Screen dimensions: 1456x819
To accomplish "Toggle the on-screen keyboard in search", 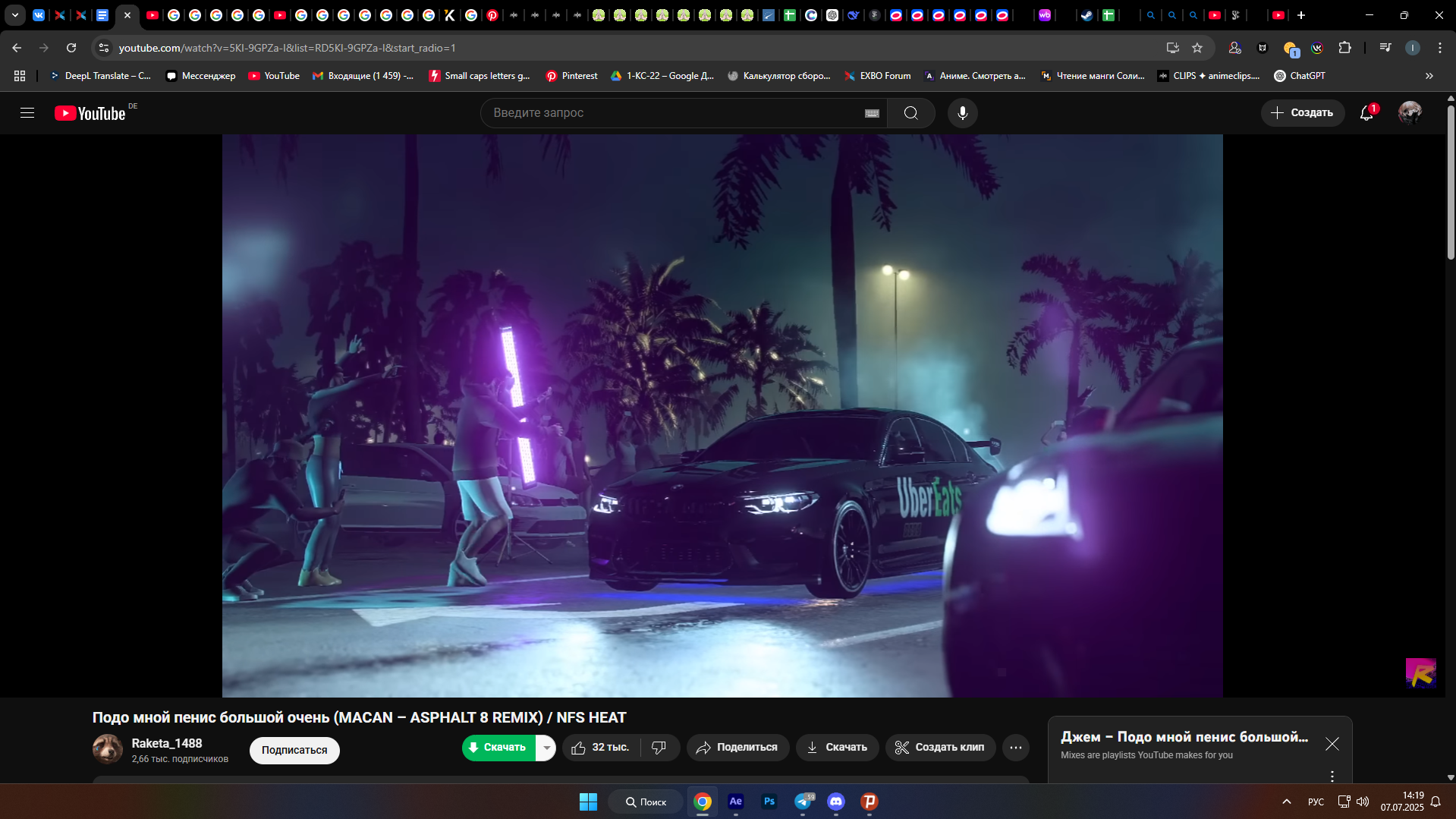I will (872, 113).
